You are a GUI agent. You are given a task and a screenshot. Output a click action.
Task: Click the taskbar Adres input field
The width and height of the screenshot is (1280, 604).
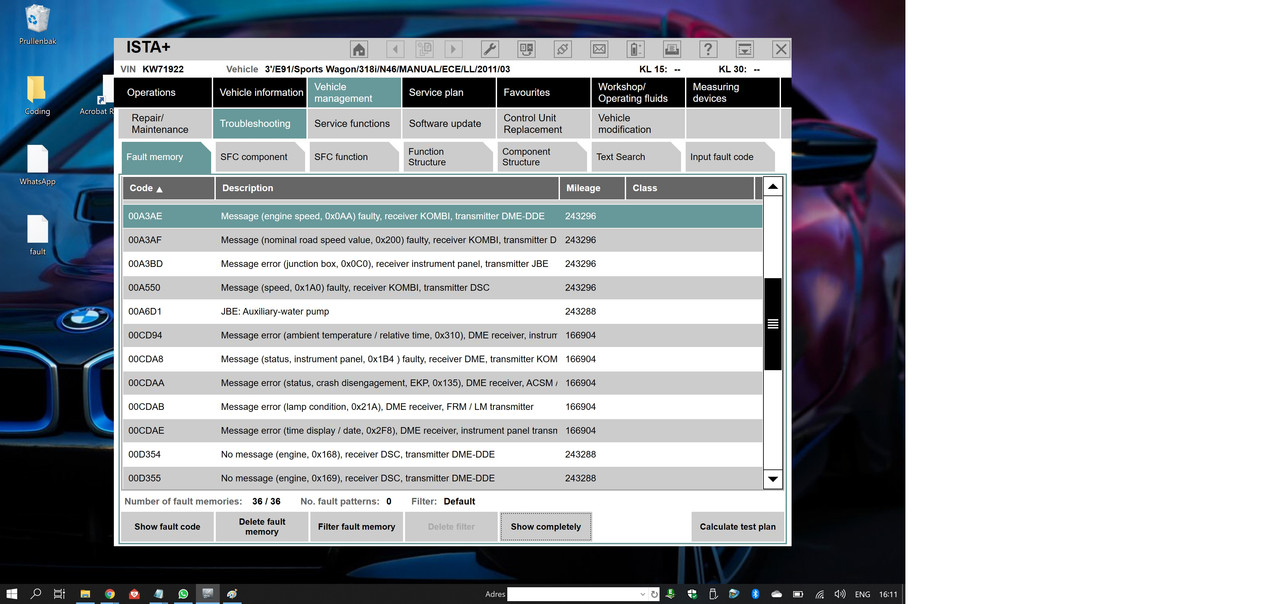click(x=573, y=594)
